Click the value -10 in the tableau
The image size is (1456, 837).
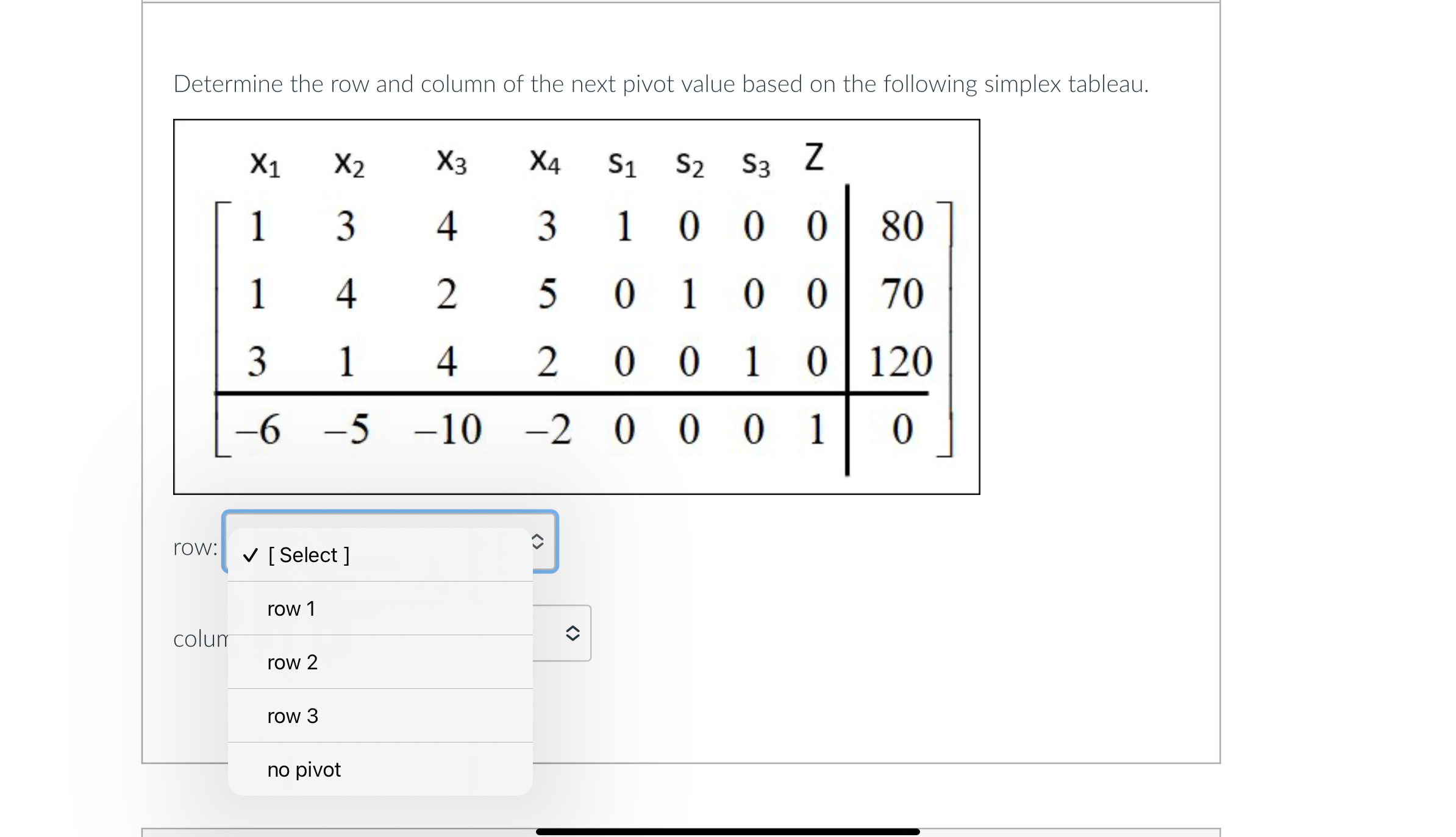pyautogui.click(x=448, y=429)
